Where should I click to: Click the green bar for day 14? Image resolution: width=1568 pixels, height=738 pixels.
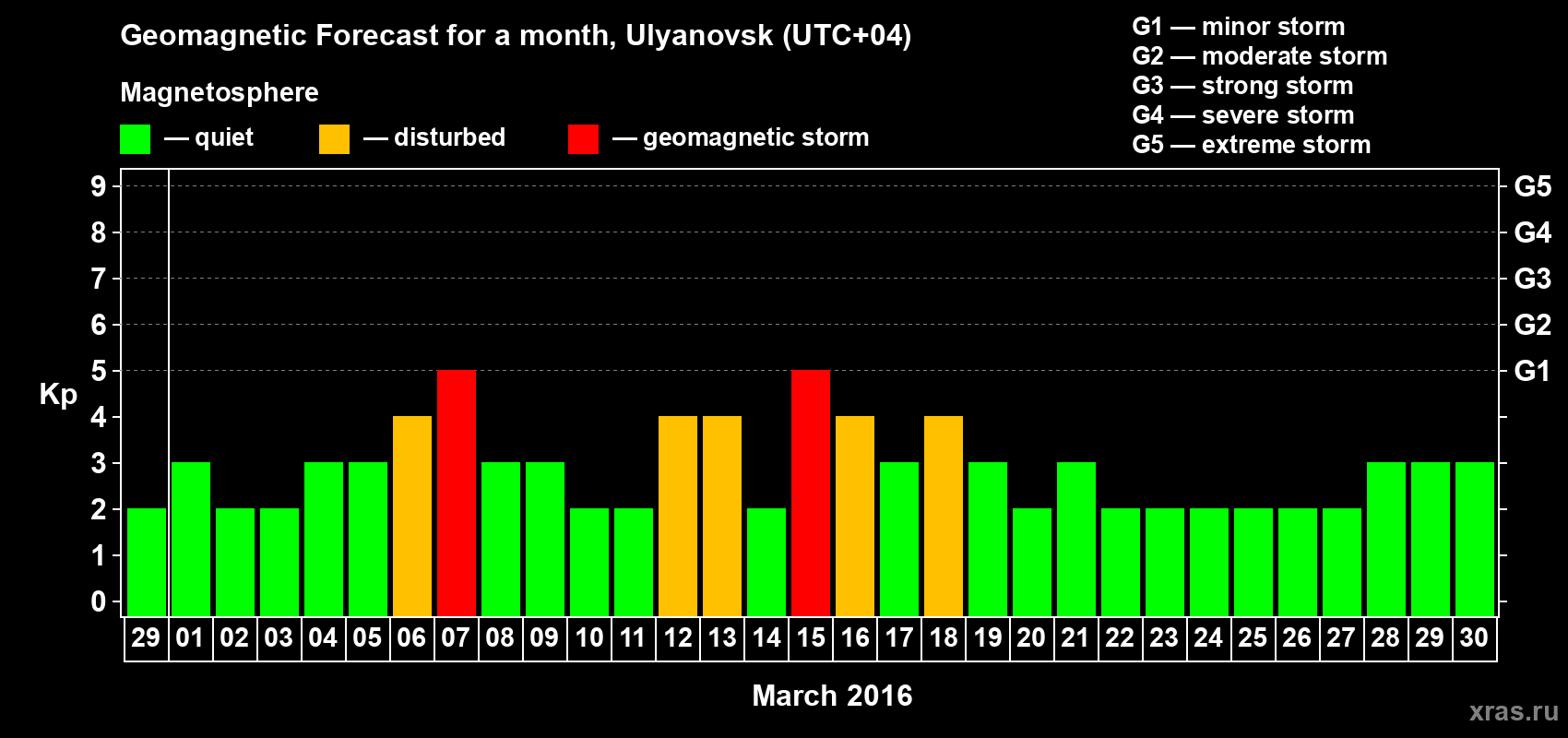[766, 562]
